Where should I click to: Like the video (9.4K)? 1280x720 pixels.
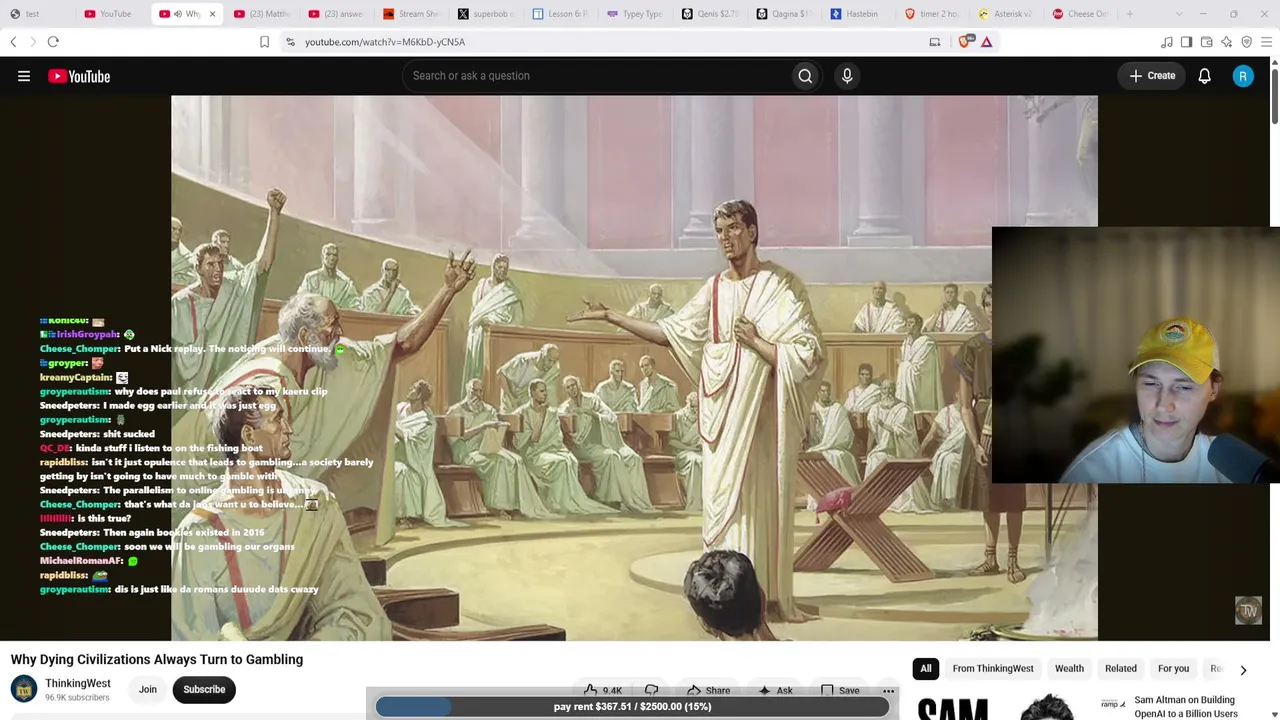pyautogui.click(x=603, y=690)
